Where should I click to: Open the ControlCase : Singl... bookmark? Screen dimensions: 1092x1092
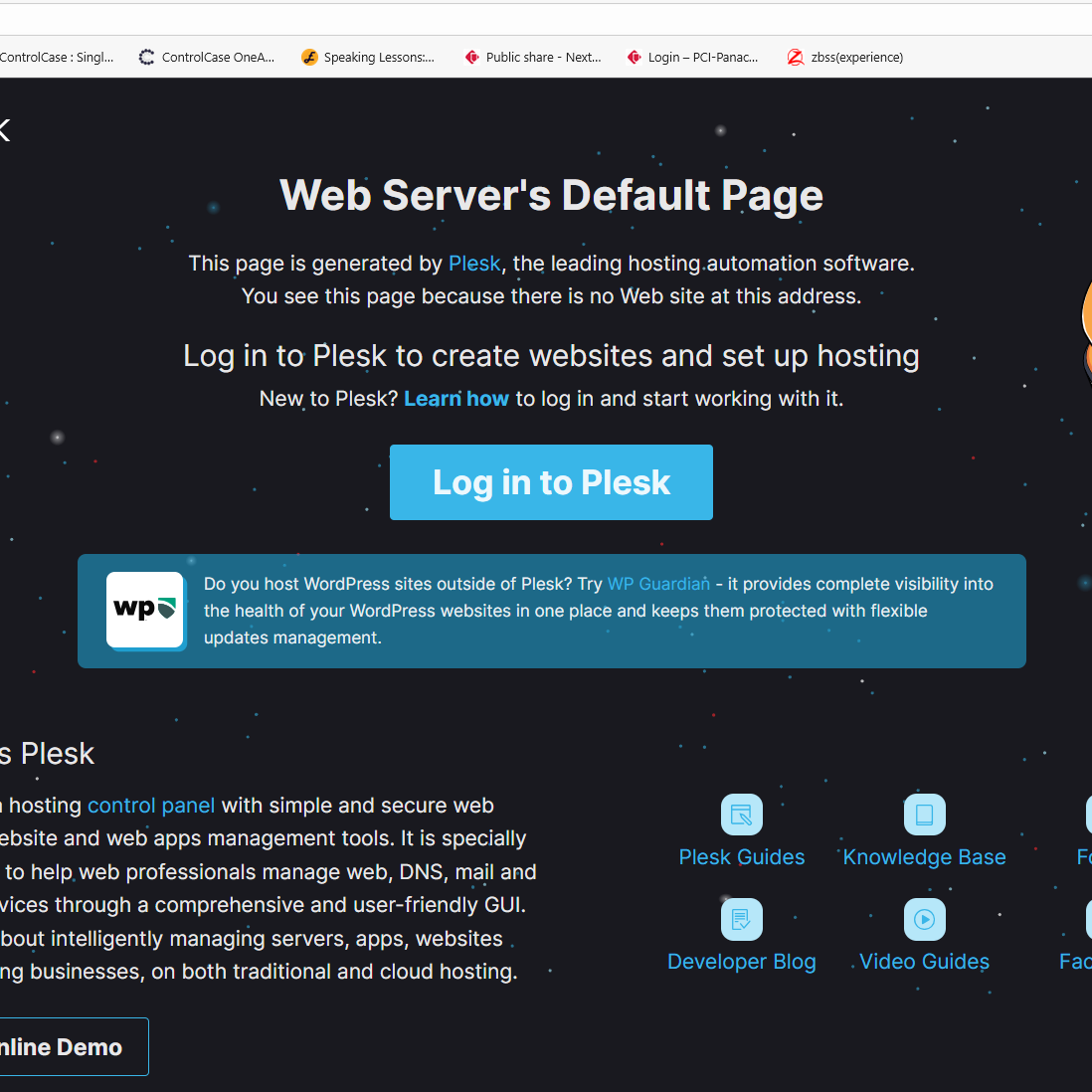point(56,57)
